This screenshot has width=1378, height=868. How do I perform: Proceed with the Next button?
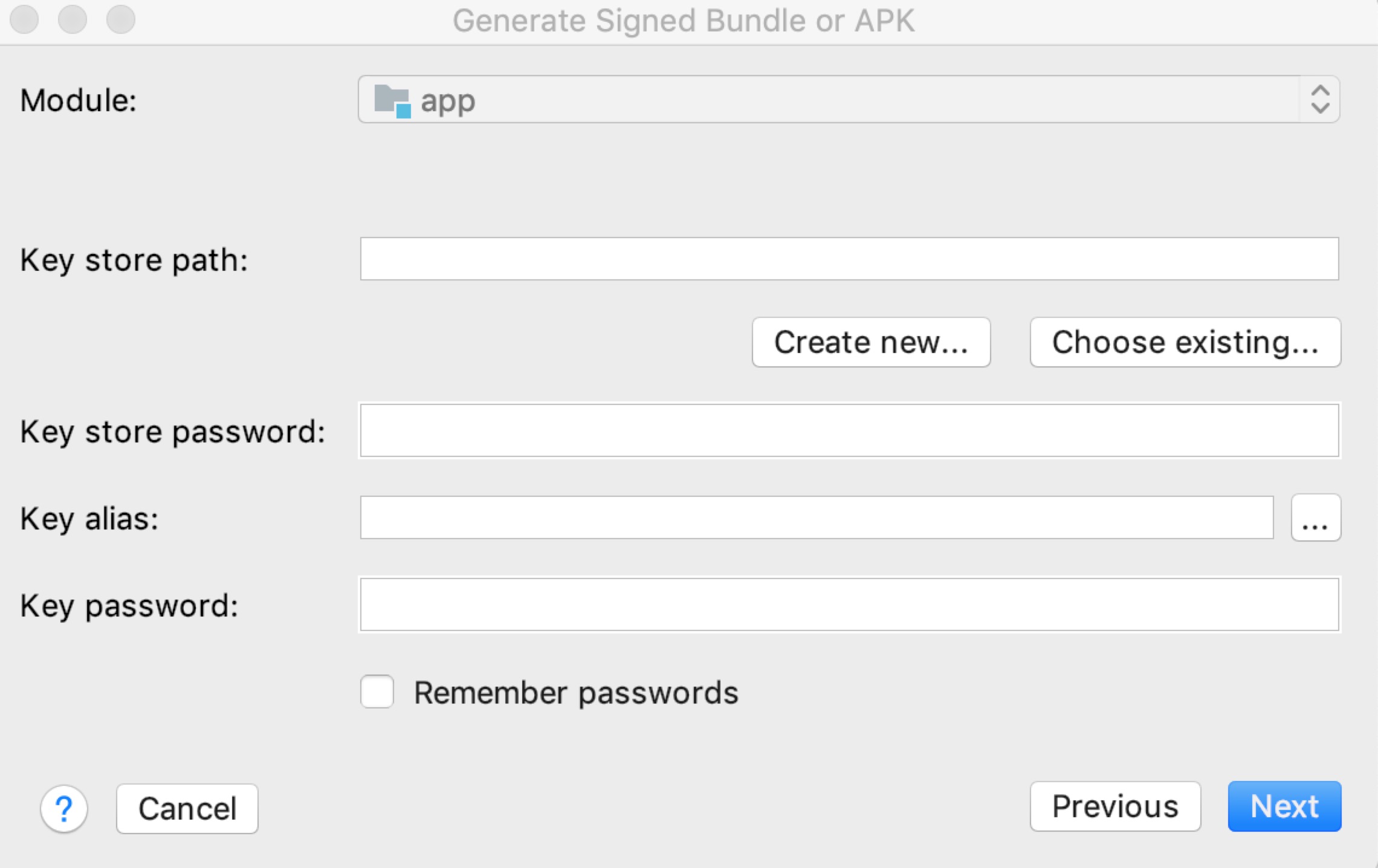click(x=1284, y=806)
